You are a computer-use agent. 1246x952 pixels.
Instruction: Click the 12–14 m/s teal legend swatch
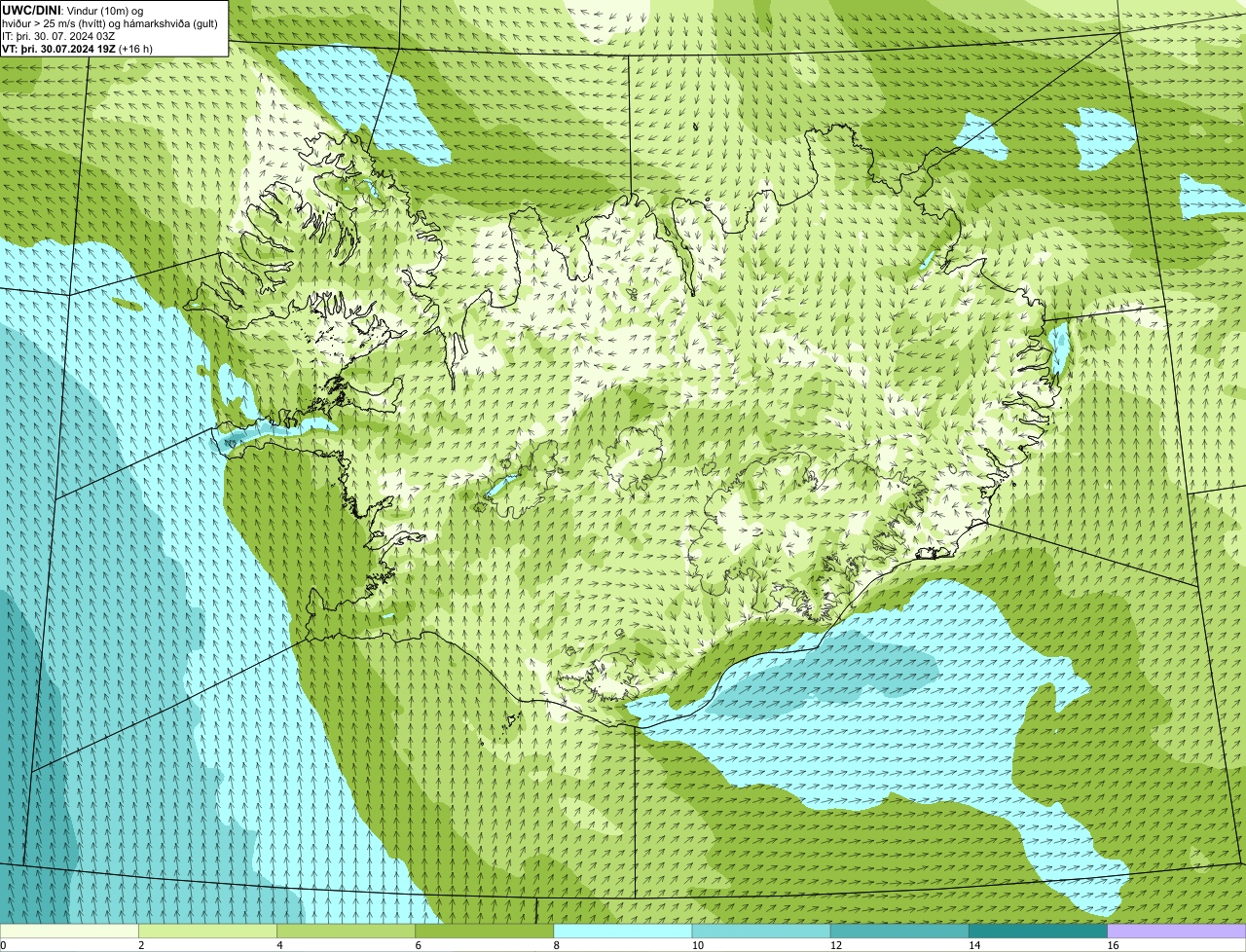tap(899, 932)
